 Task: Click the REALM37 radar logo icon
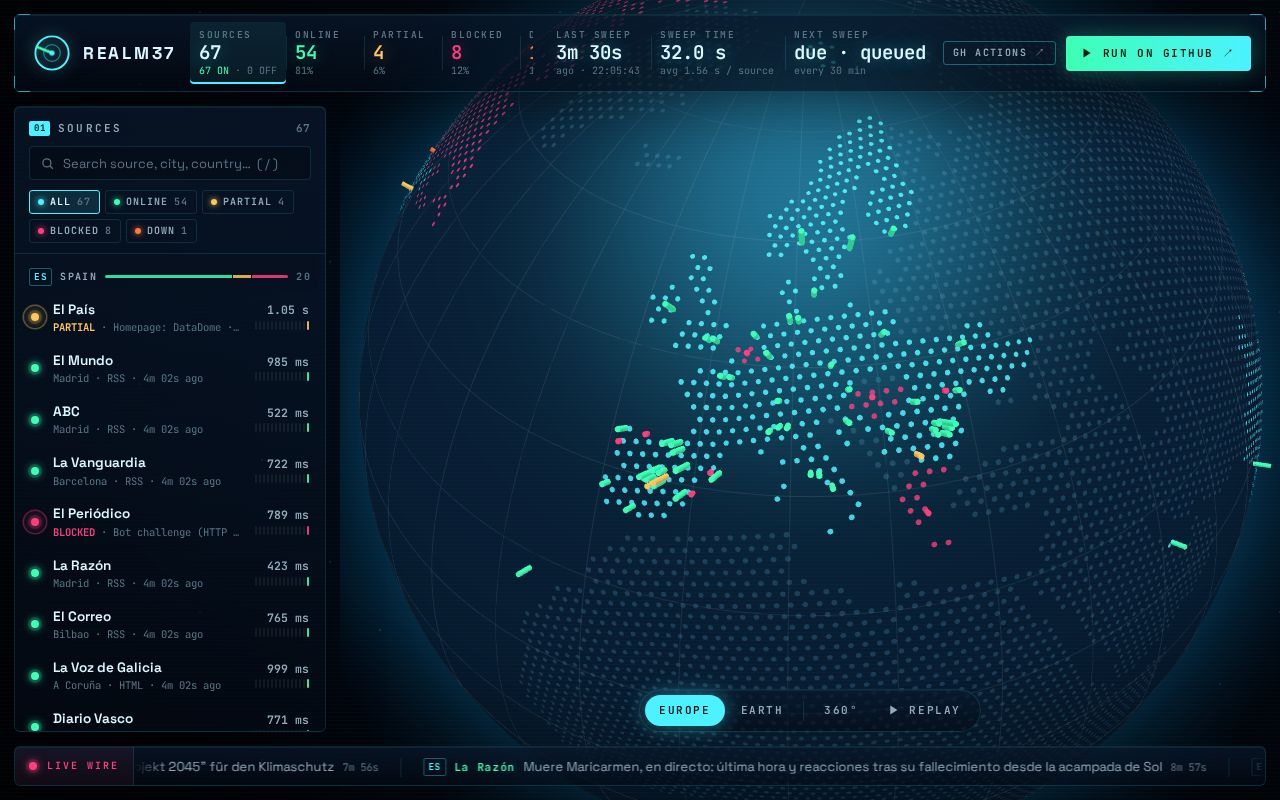pyautogui.click(x=51, y=53)
